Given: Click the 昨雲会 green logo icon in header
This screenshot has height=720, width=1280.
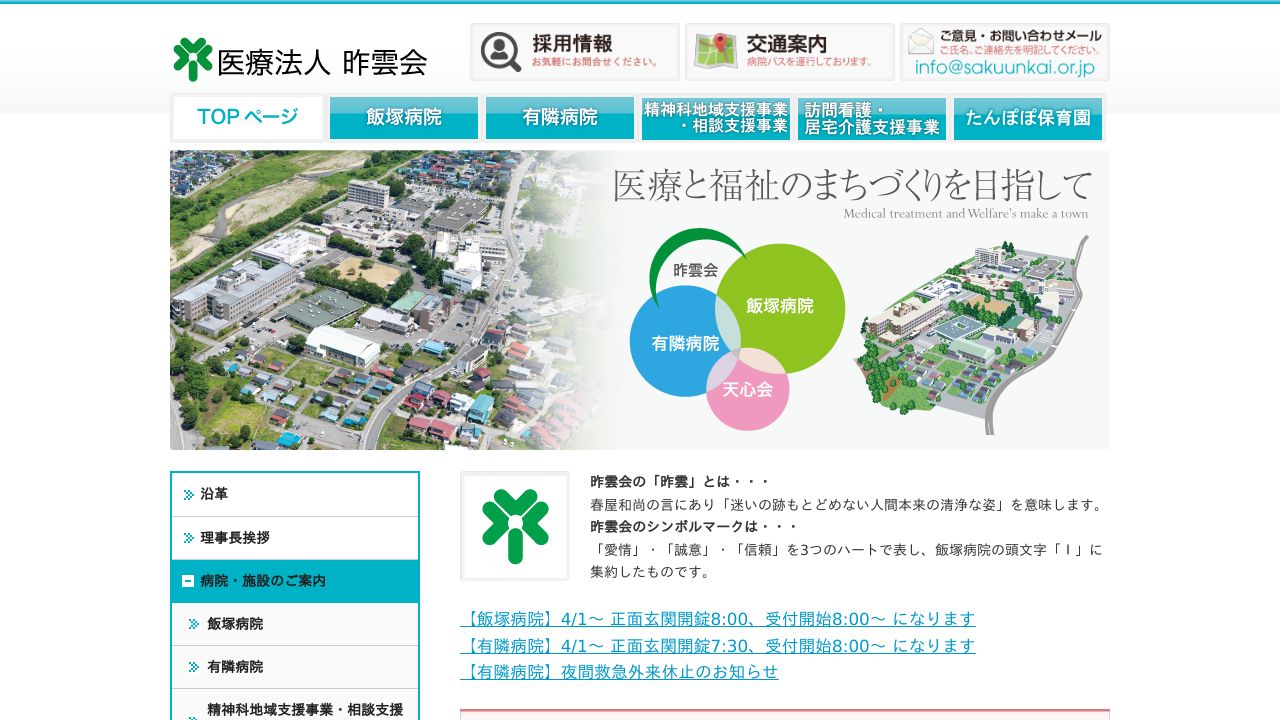Looking at the screenshot, I should tap(192, 60).
